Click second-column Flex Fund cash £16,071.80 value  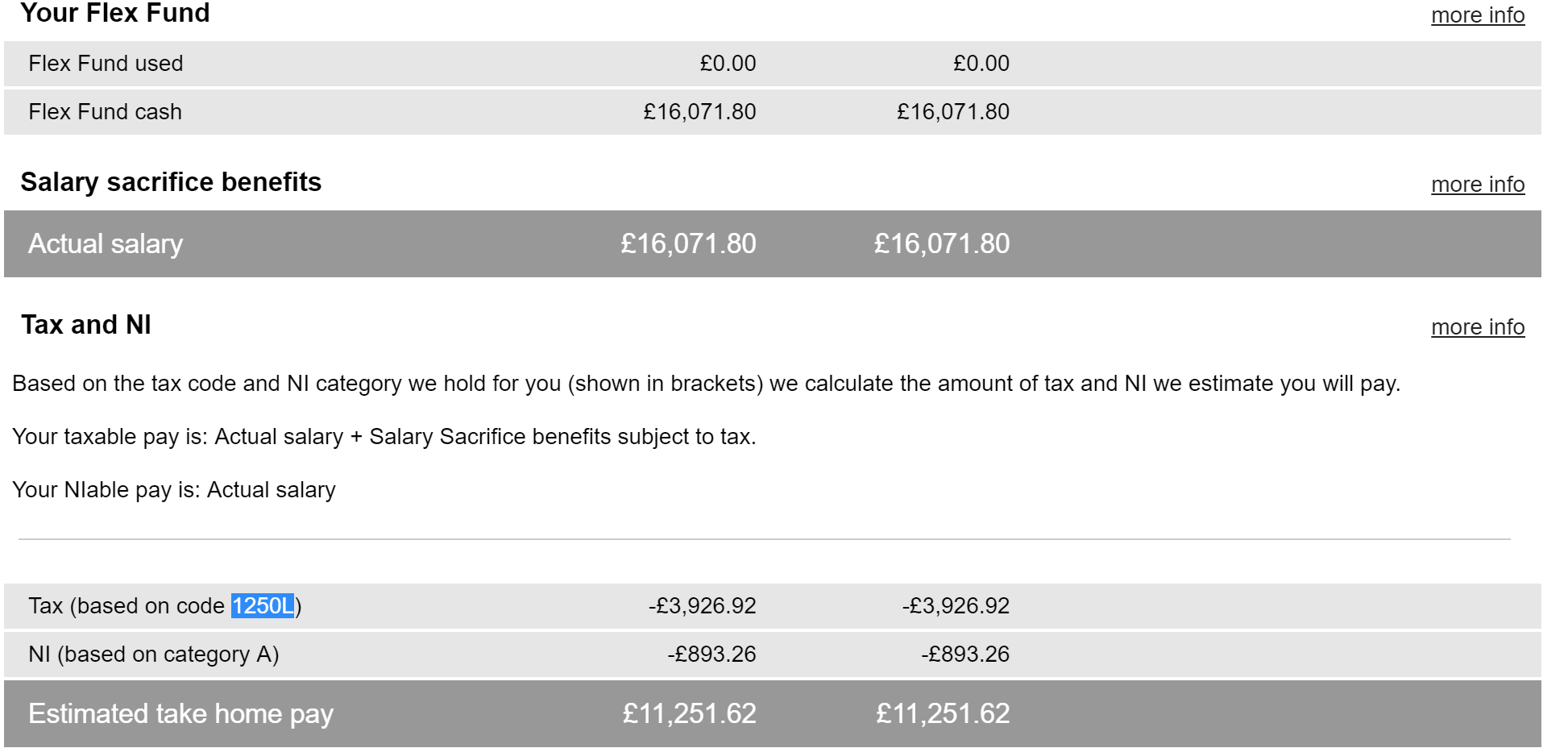(x=952, y=112)
